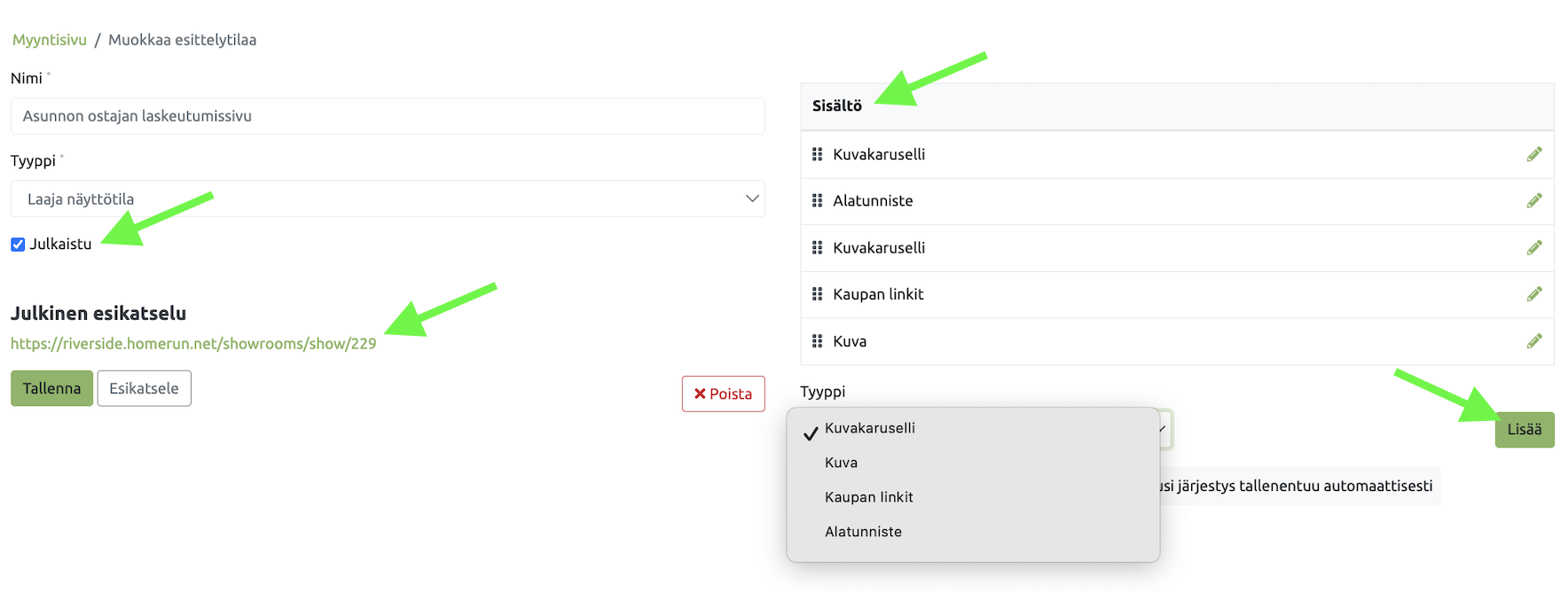Click drag handle next to Kaupan linkit

pos(817,294)
